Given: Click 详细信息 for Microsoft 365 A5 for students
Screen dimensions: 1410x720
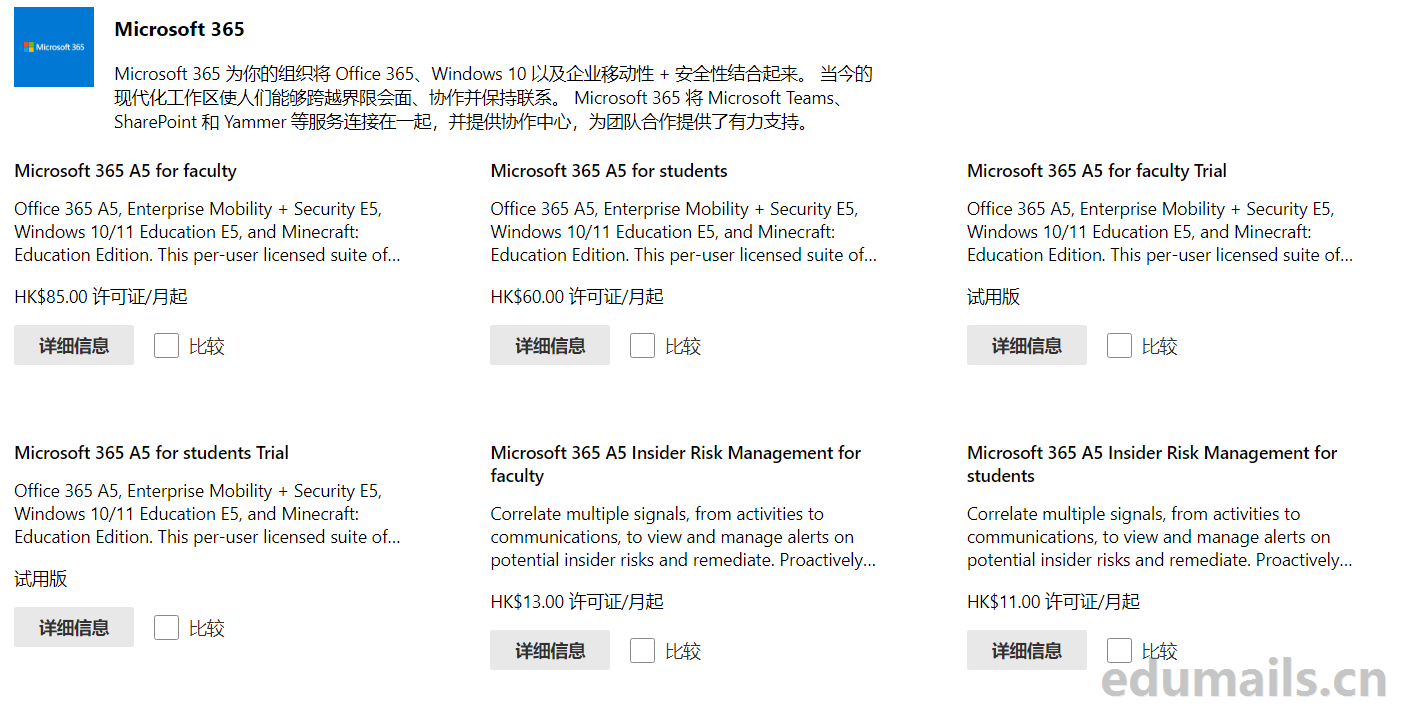Looking at the screenshot, I should (549, 345).
